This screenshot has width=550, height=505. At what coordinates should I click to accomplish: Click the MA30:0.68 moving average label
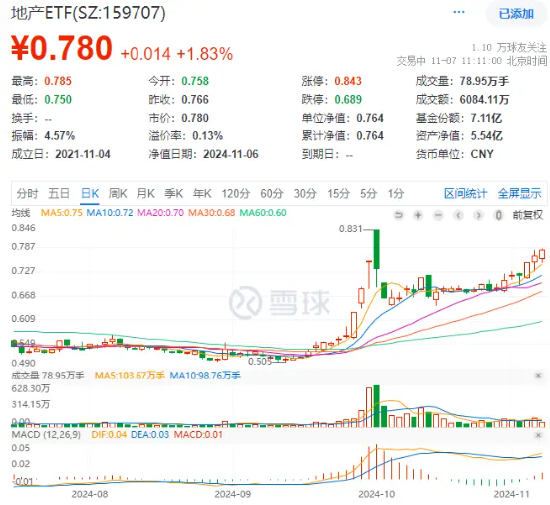tap(212, 213)
